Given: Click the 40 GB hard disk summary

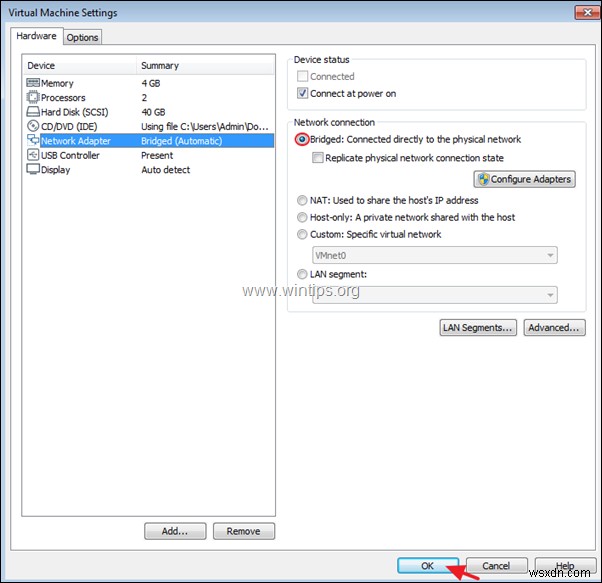Looking at the screenshot, I should point(153,112).
